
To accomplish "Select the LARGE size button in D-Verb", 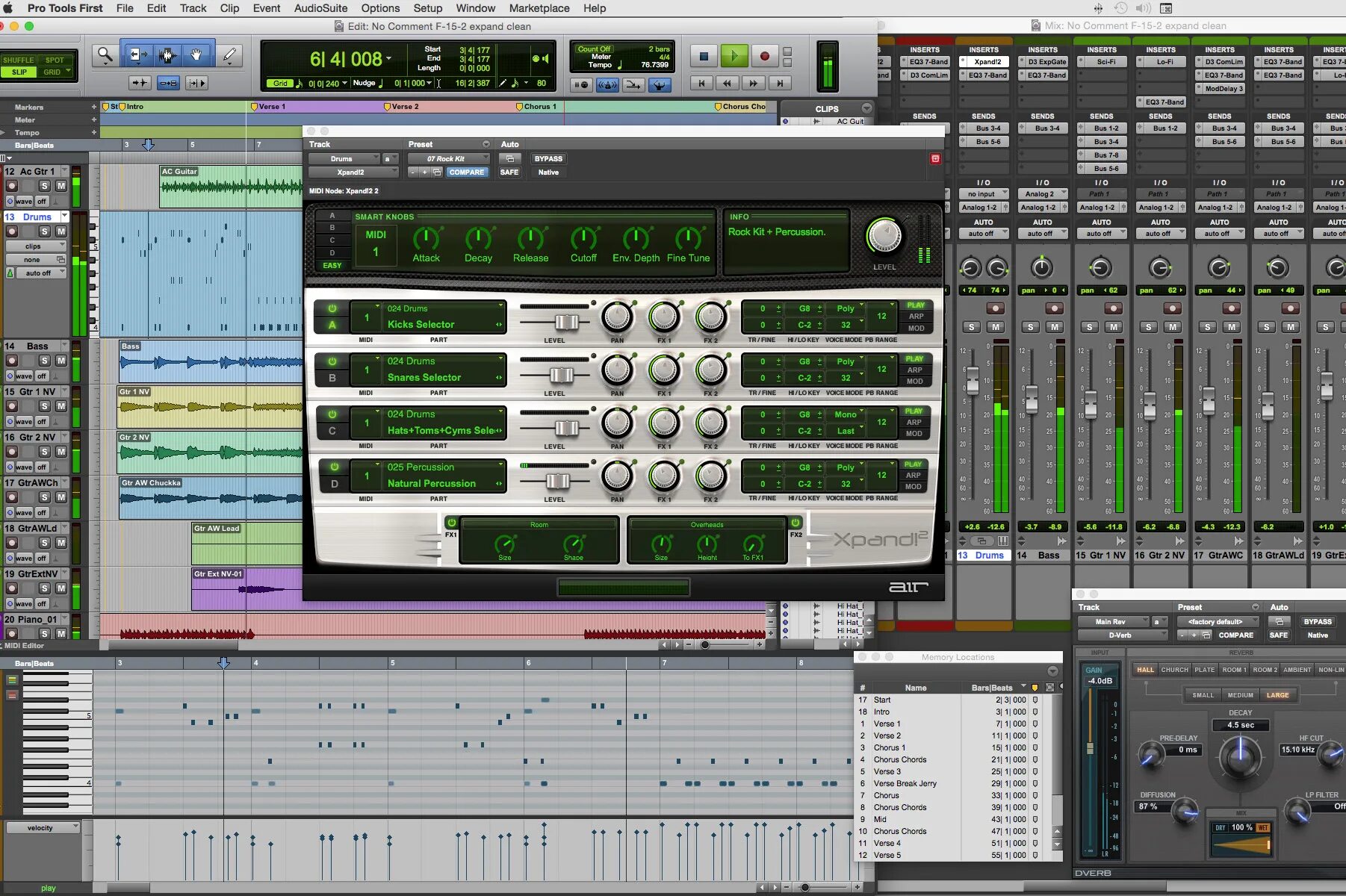I will pos(1277,695).
